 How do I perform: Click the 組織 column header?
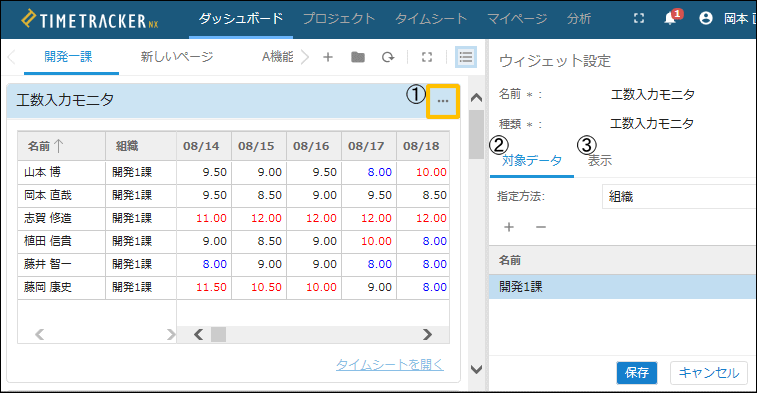point(141,146)
